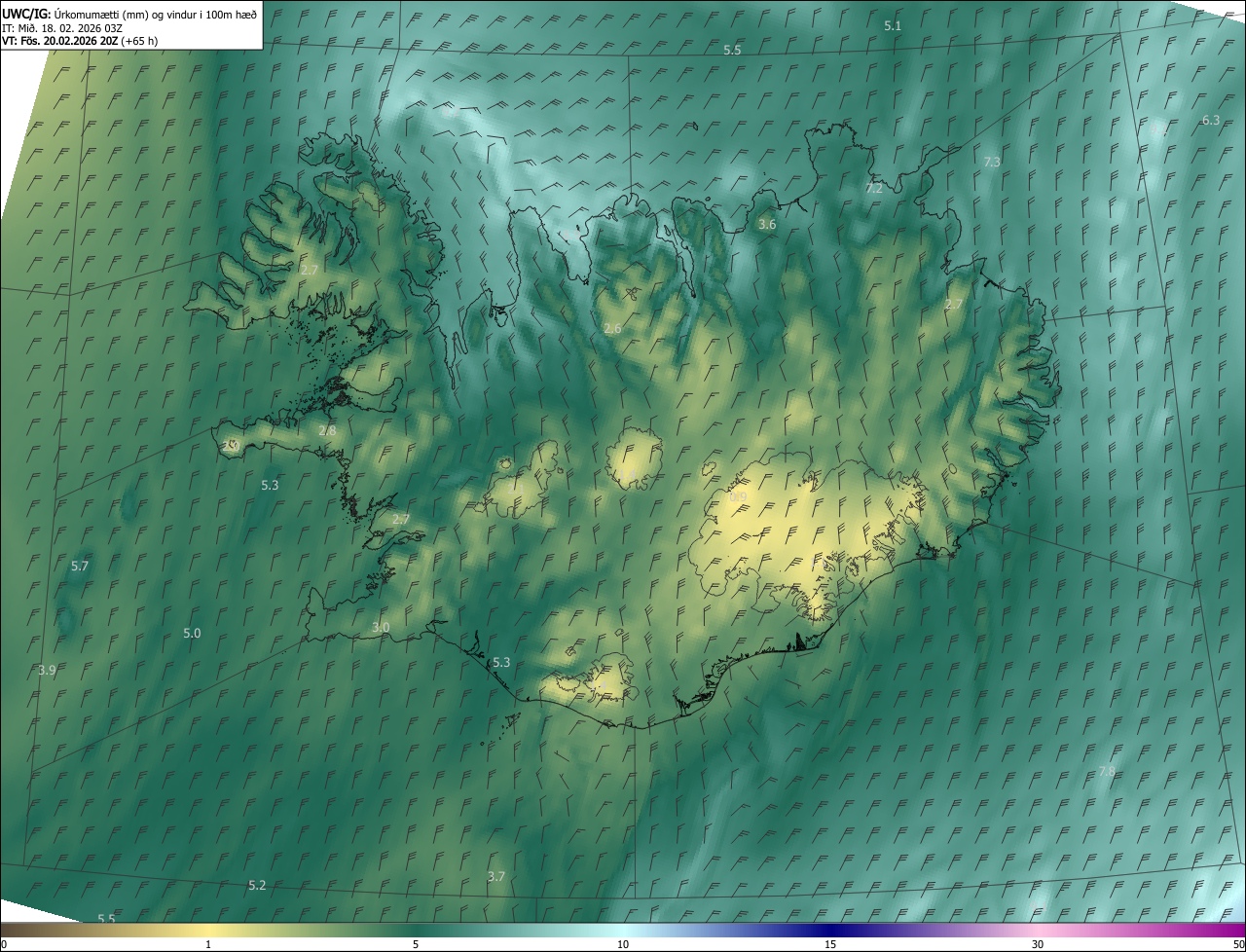Image resolution: width=1246 pixels, height=952 pixels.
Task: Click the title line 'UWC/IG: Úrkomumætti (mm) og vindur í 100m hæð'
Action: click(x=129, y=13)
